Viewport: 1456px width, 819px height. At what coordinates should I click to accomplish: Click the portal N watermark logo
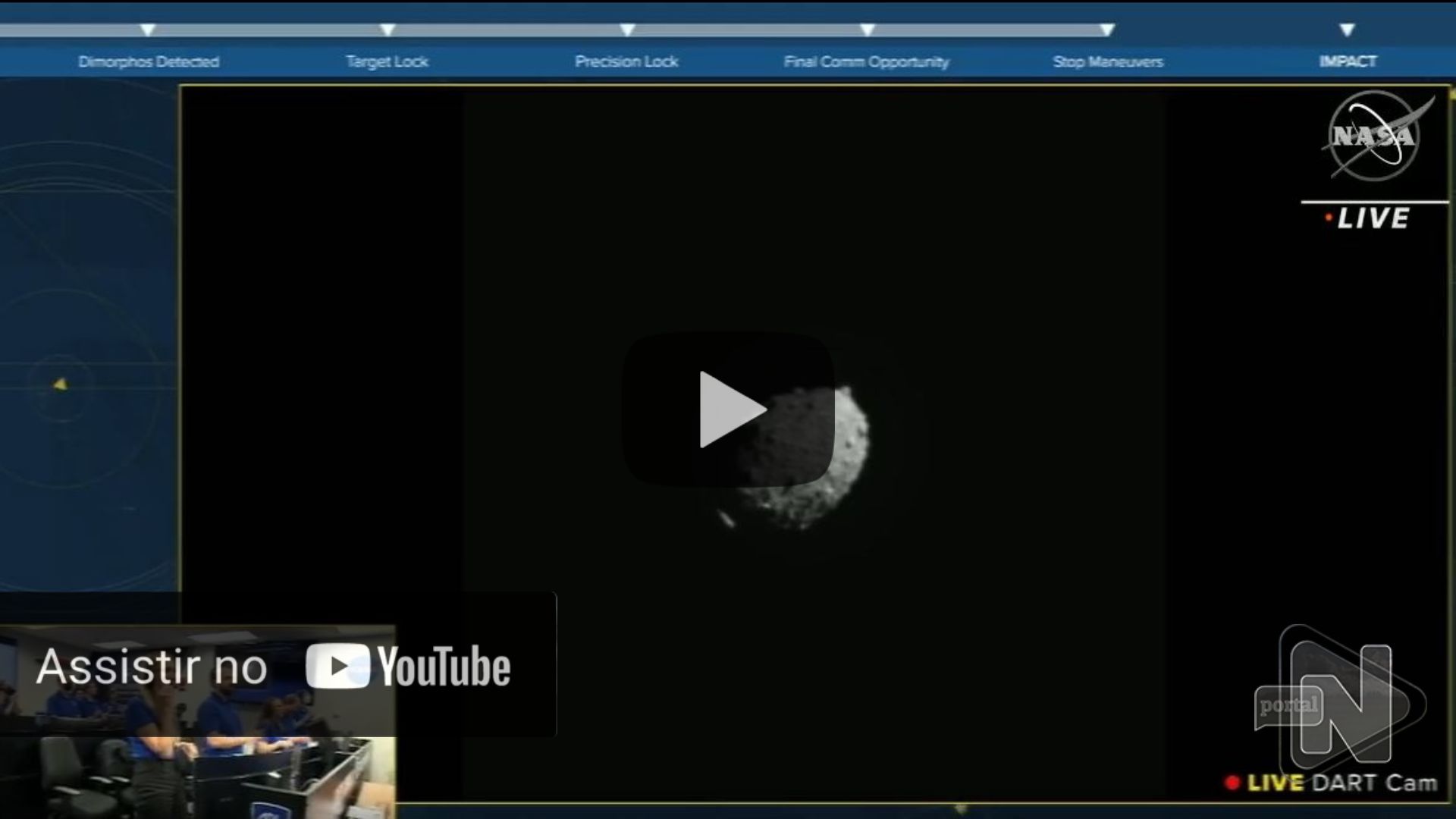tap(1341, 704)
